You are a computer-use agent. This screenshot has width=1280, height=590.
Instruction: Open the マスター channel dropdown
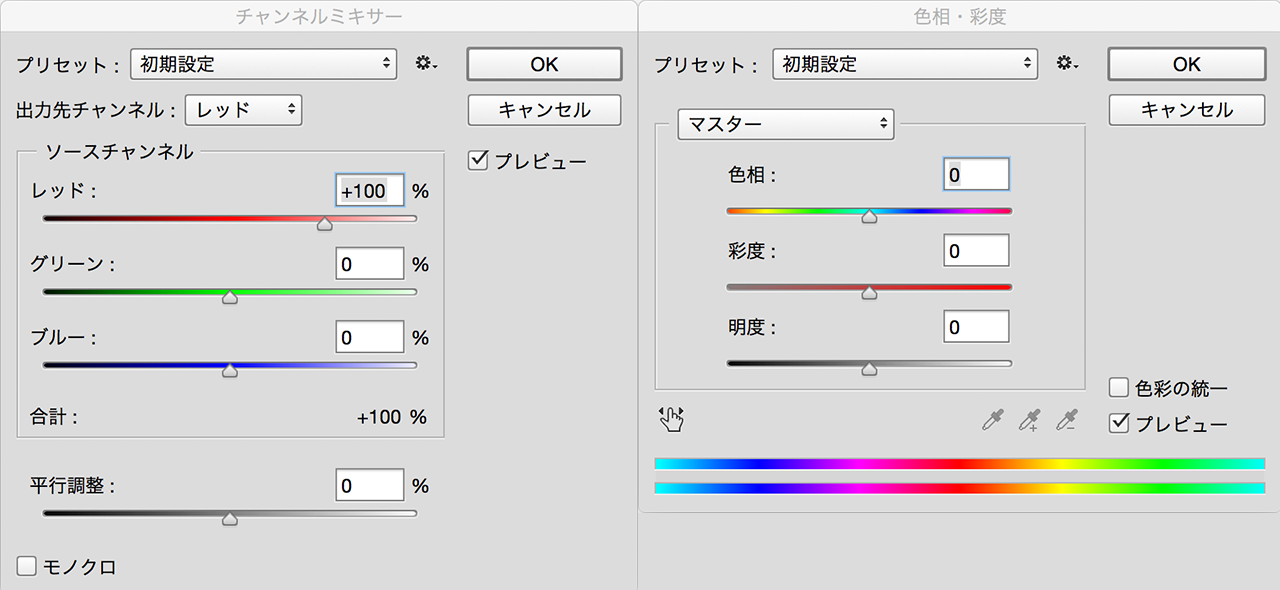point(785,125)
